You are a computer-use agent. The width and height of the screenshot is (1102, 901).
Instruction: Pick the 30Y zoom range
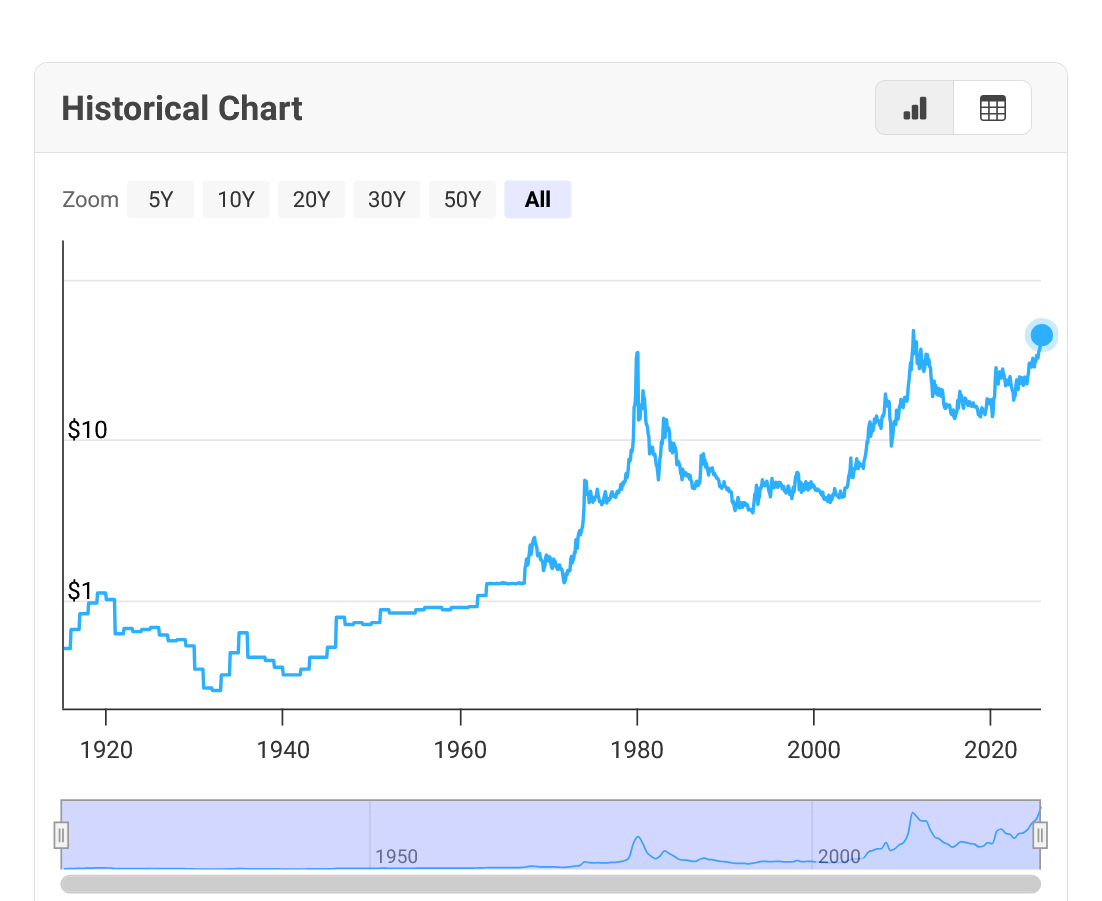point(387,199)
